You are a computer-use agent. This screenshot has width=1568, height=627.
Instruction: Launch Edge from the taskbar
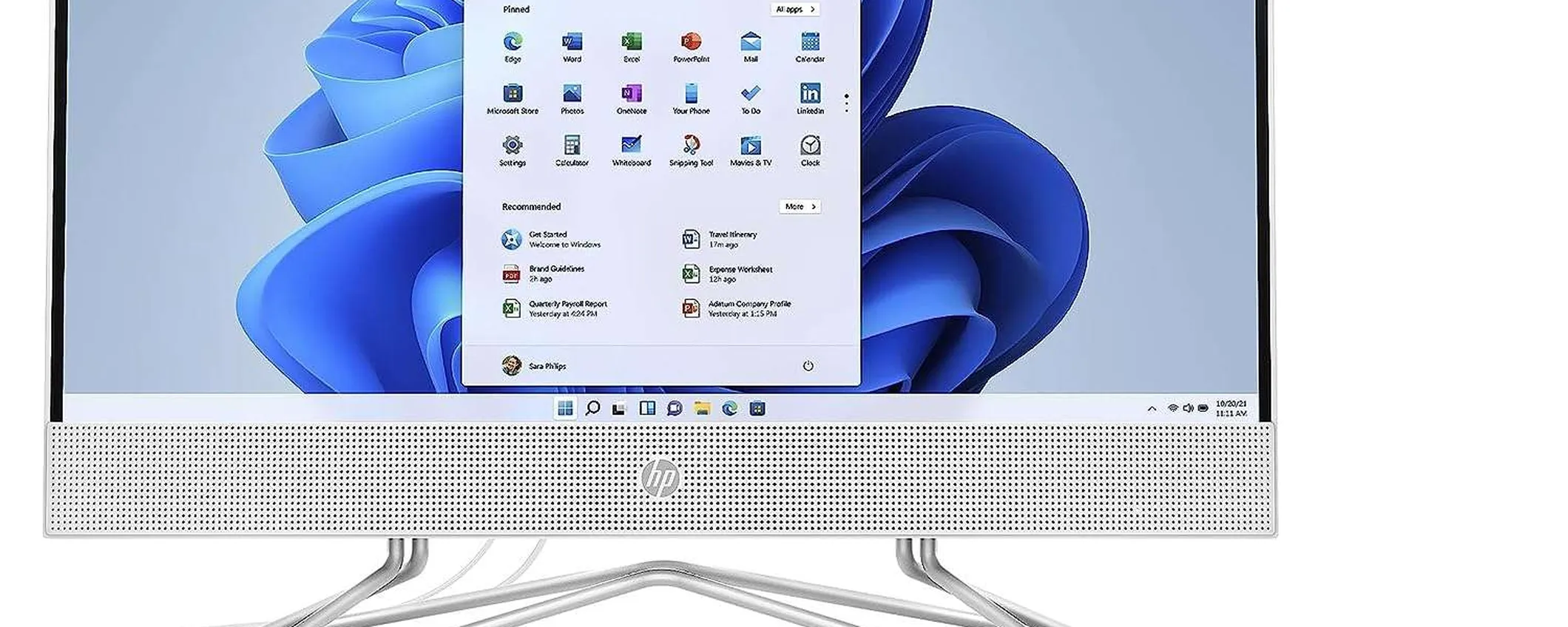point(730,408)
